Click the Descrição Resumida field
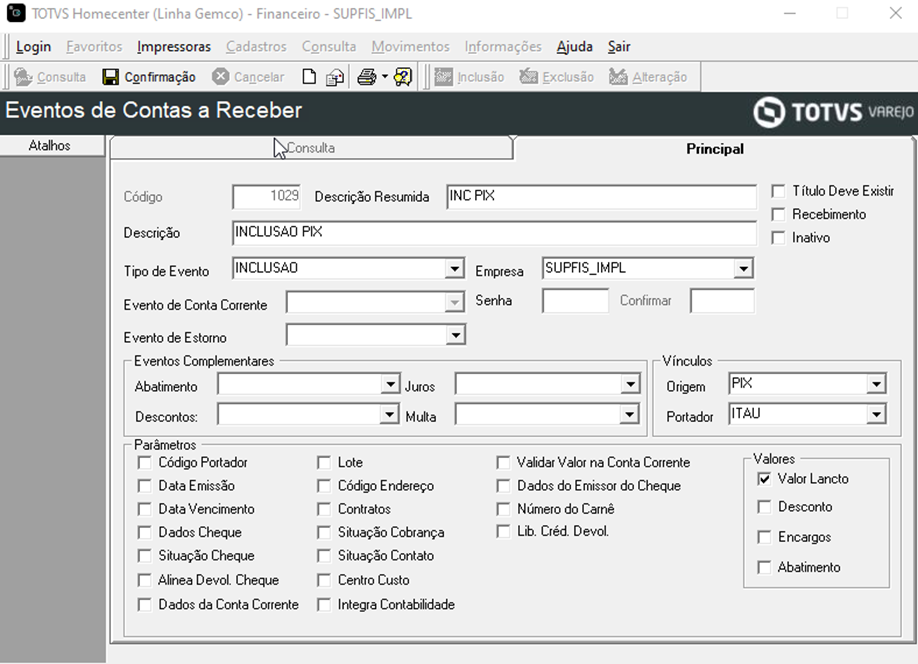The height and width of the screenshot is (664, 918). click(601, 197)
